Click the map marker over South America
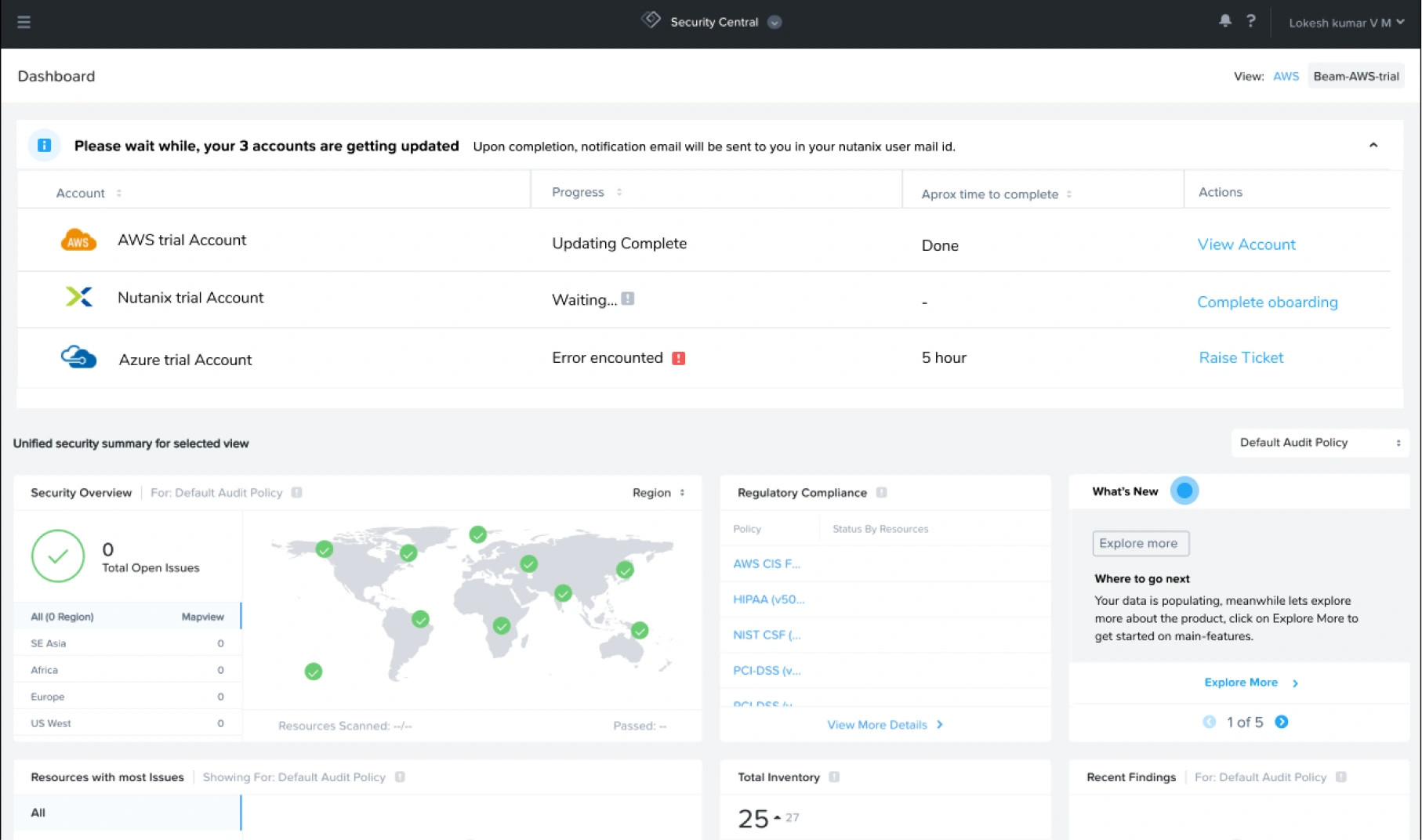The image size is (1422, 840). [x=421, y=620]
